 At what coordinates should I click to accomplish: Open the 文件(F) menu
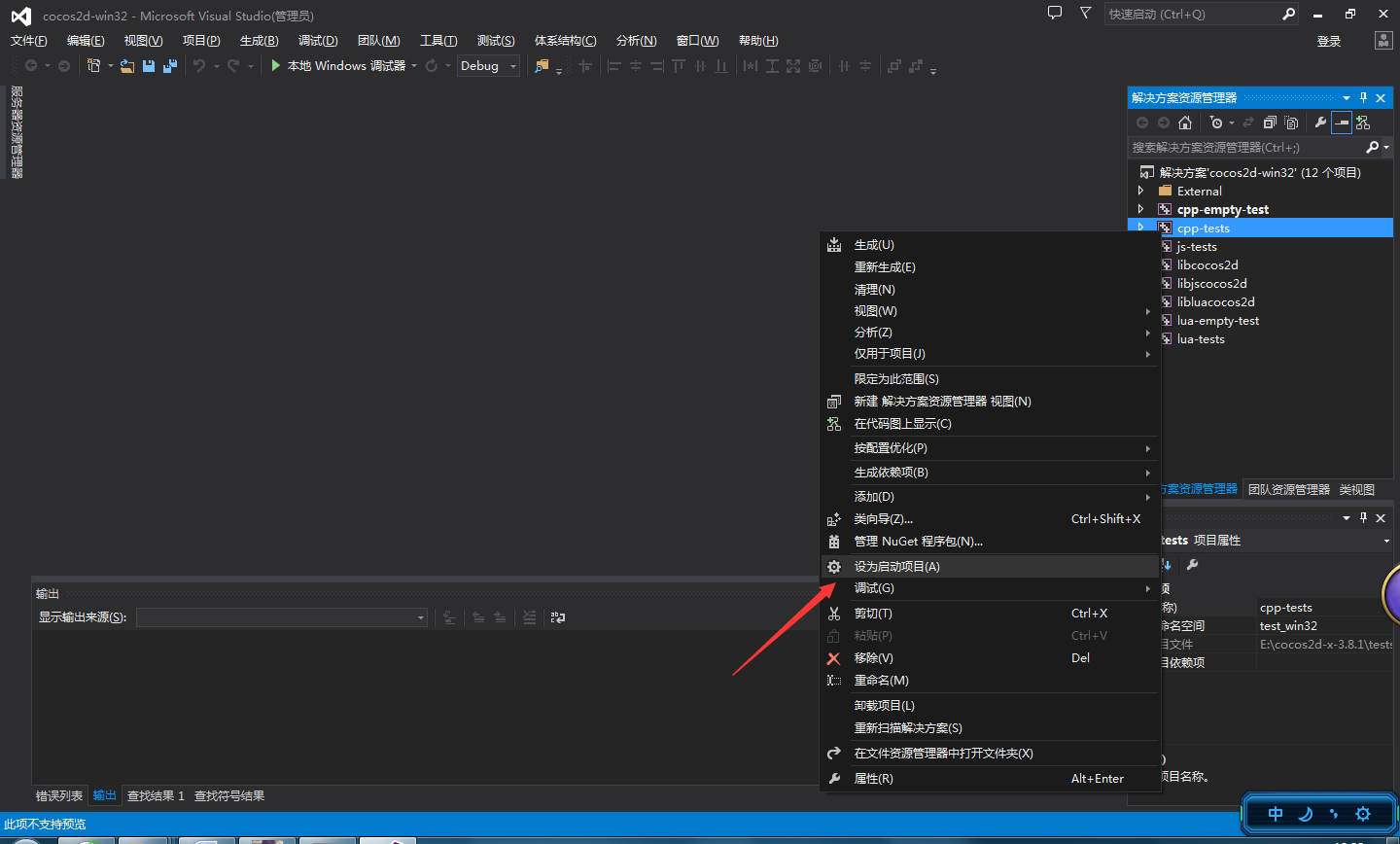[29, 40]
